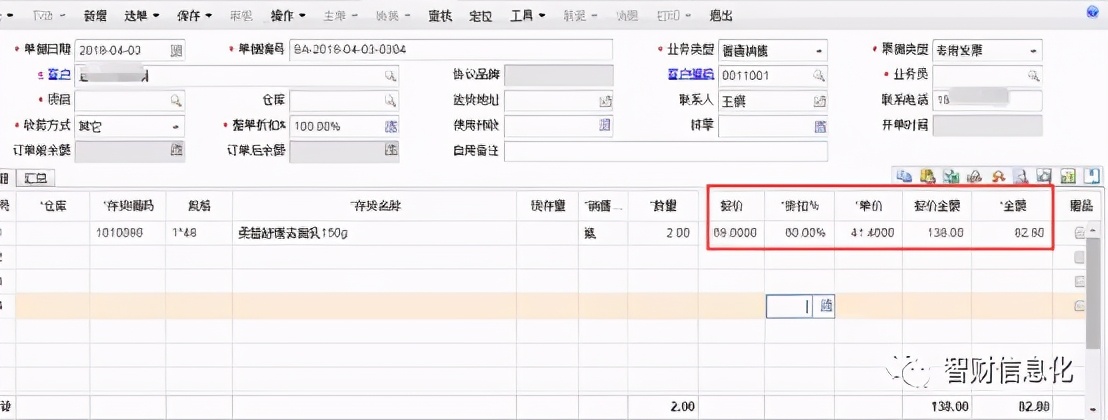Click the 送货地址 input field
1108x420 pixels.
click(x=550, y=100)
